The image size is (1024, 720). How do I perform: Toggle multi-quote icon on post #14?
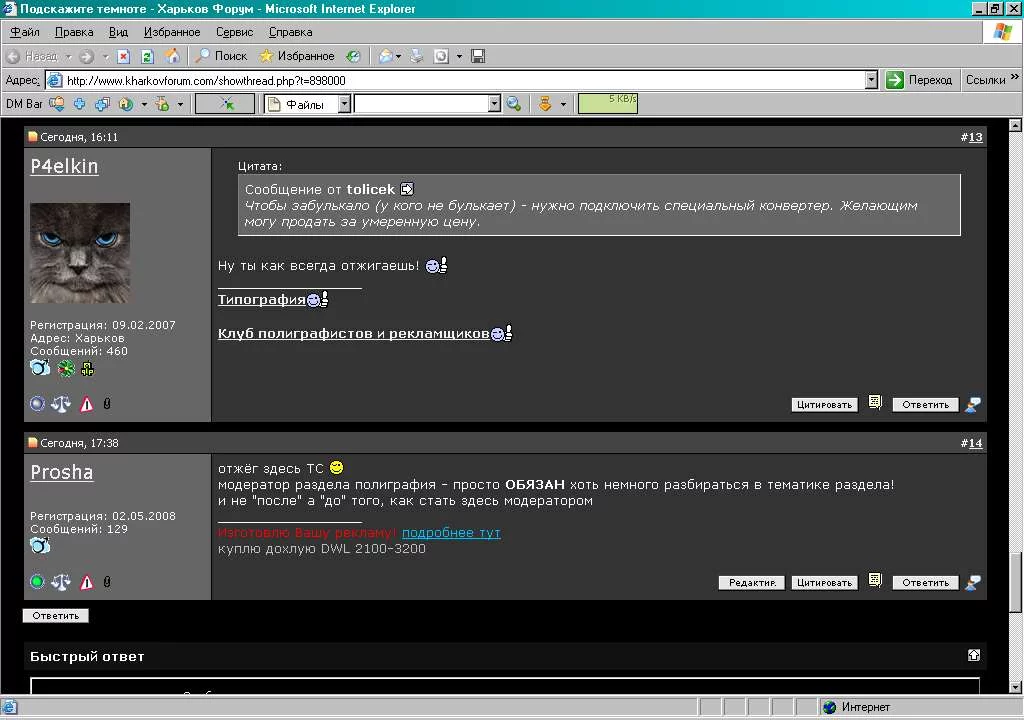(875, 580)
